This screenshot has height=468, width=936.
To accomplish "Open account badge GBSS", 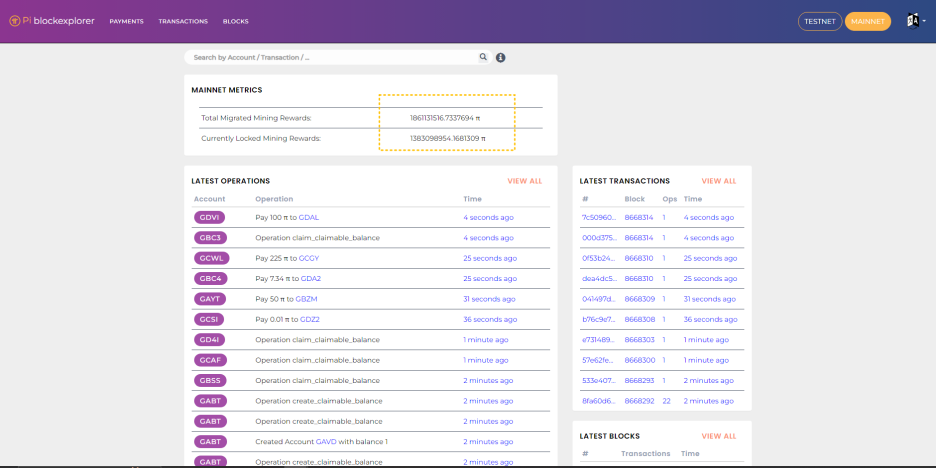I will tap(210, 380).
